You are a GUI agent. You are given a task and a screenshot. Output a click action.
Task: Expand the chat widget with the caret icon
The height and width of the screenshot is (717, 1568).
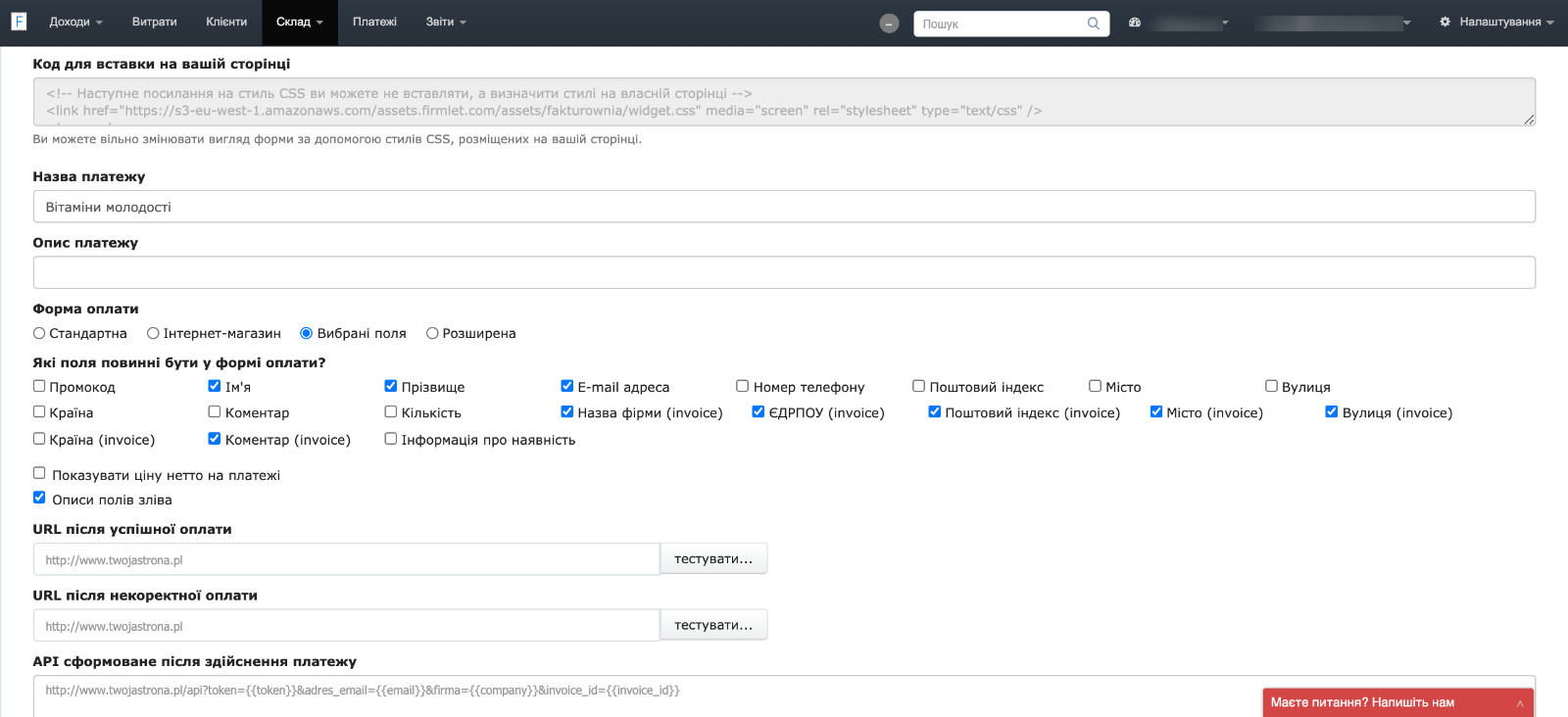point(1520,703)
